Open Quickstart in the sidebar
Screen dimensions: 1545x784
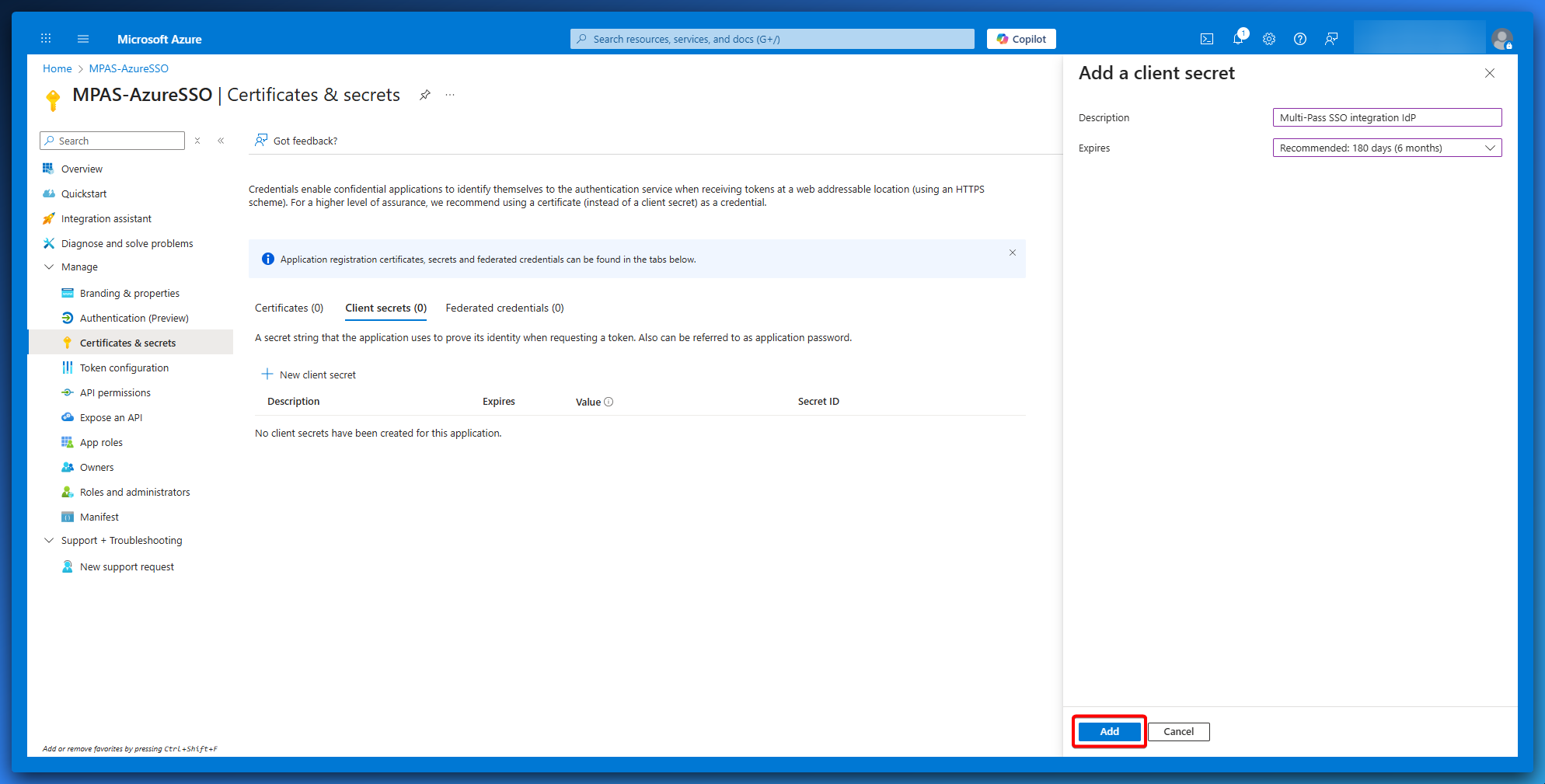coord(84,193)
